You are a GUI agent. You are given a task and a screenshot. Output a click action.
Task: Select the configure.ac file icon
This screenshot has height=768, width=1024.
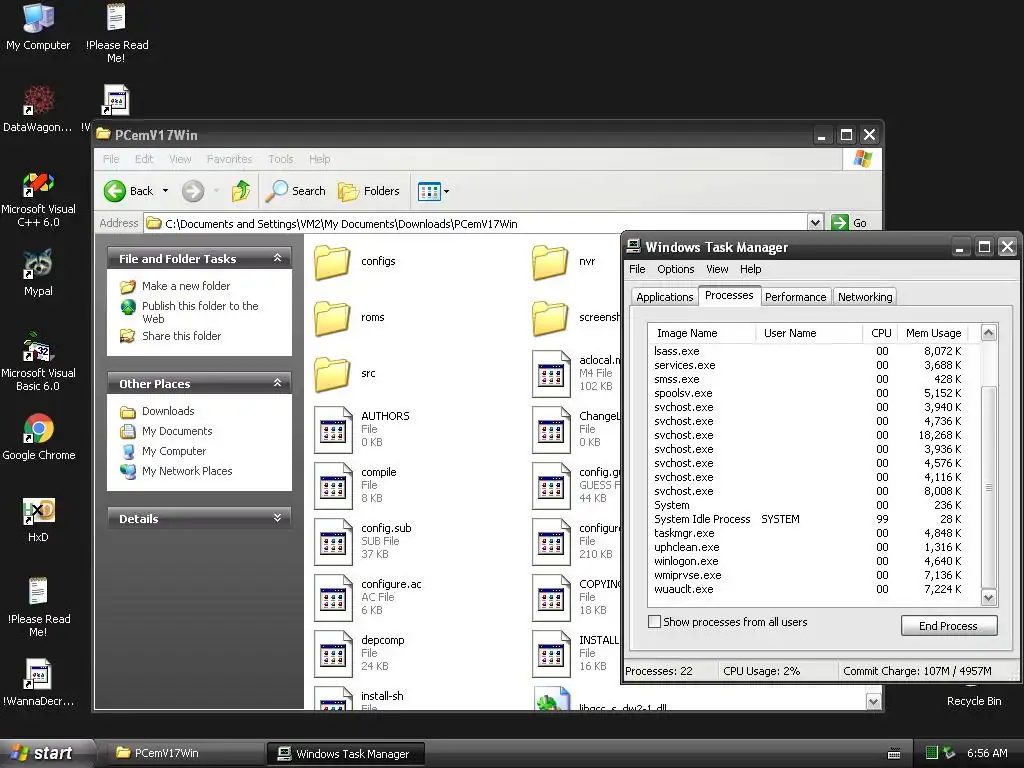tap(333, 598)
